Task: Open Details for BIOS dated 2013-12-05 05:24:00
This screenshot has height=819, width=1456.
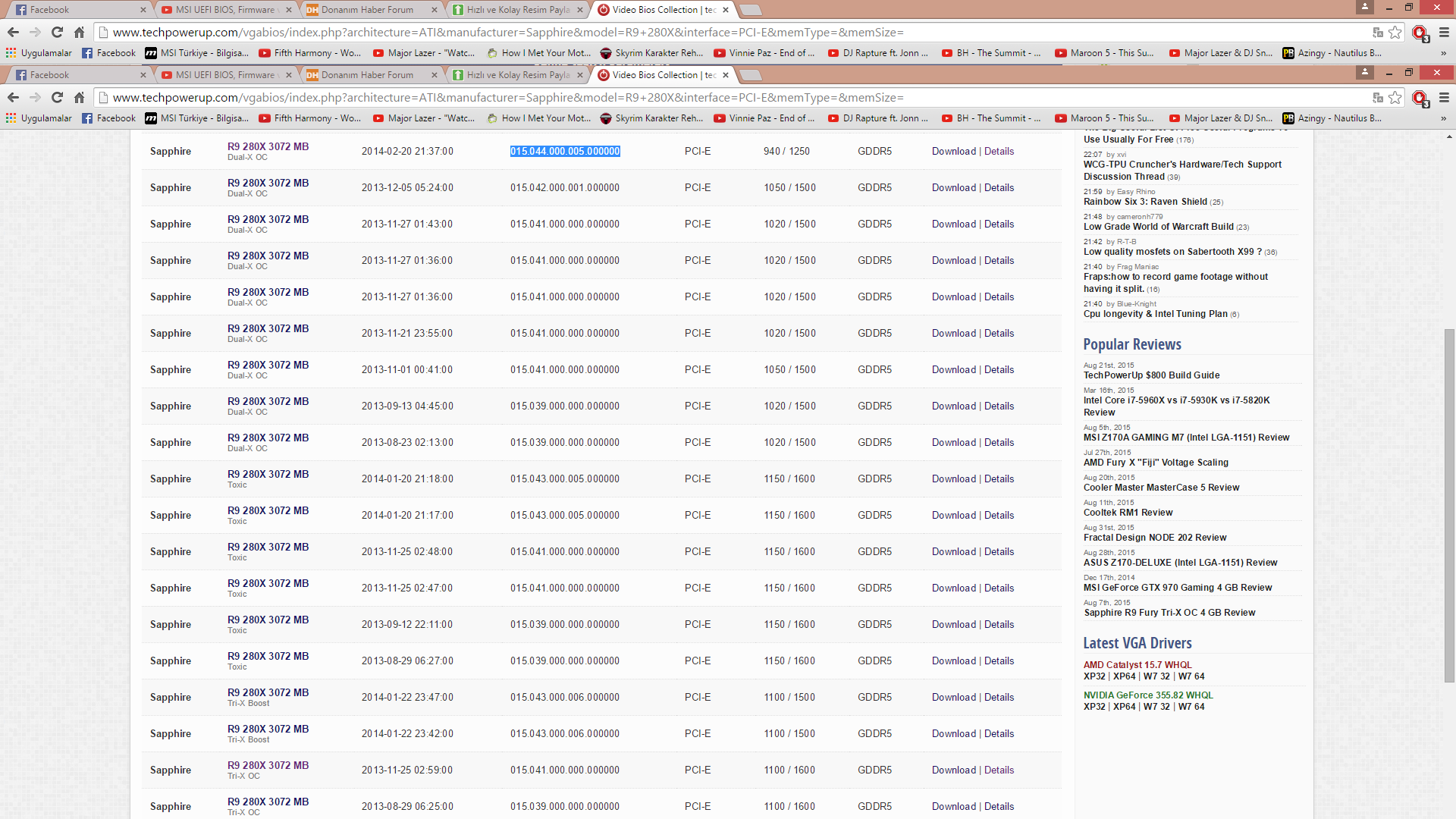Action: pyautogui.click(x=999, y=188)
